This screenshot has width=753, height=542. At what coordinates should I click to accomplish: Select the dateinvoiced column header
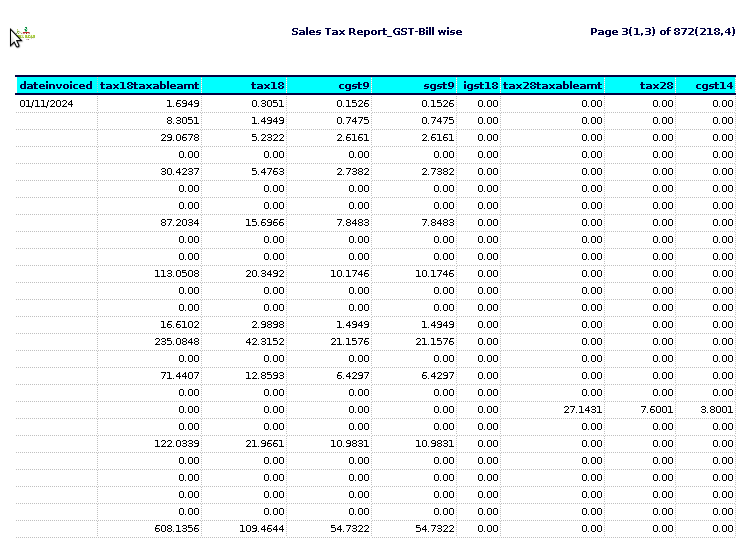click(56, 85)
